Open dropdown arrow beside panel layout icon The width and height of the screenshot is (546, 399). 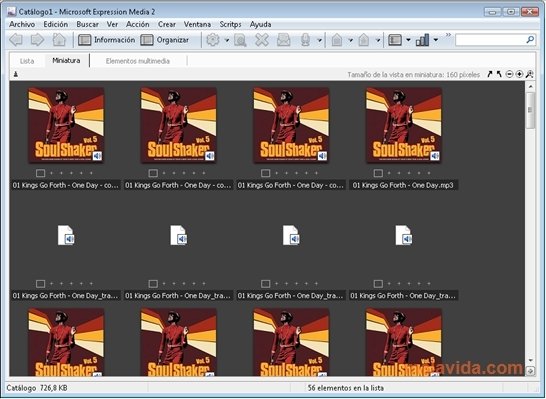tap(408, 40)
